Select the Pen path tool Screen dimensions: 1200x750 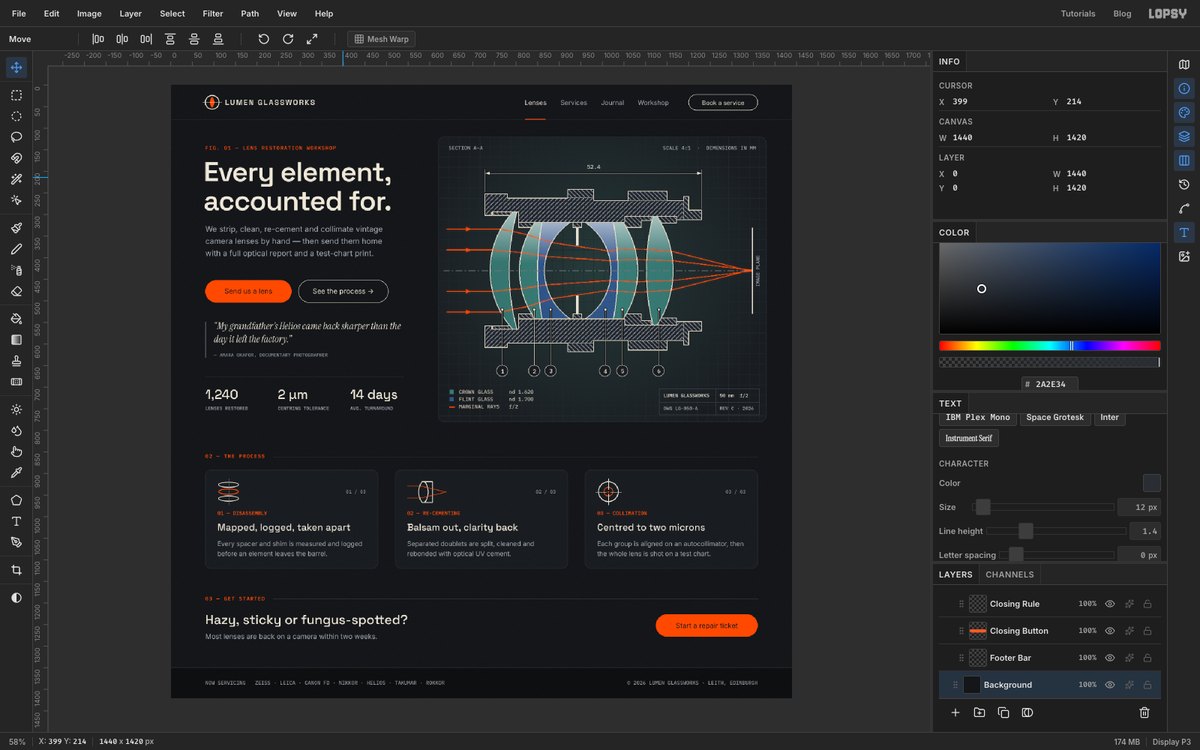tap(16, 542)
